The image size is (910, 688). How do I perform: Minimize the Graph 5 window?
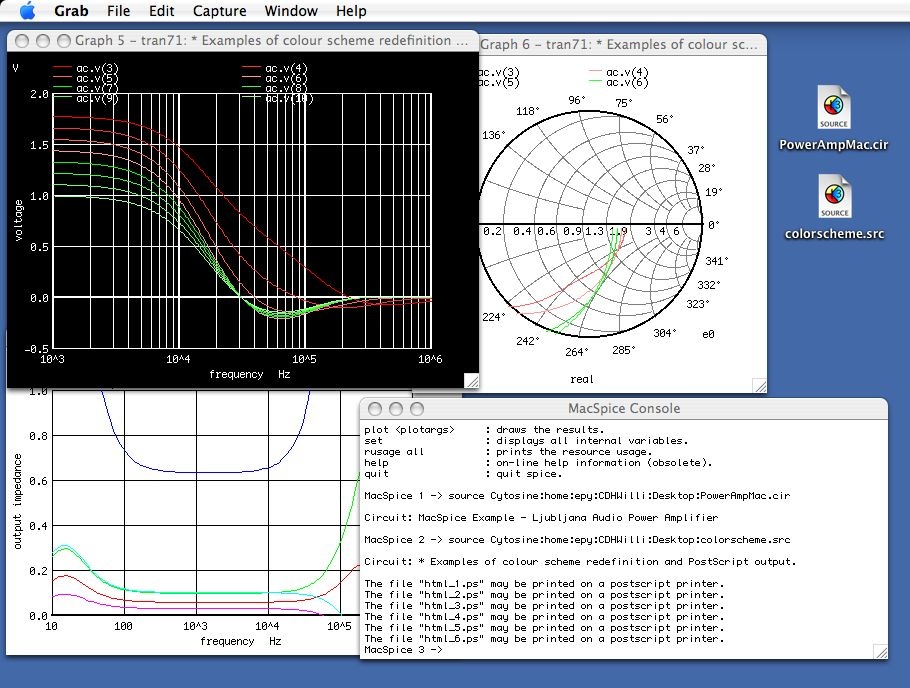[43, 41]
